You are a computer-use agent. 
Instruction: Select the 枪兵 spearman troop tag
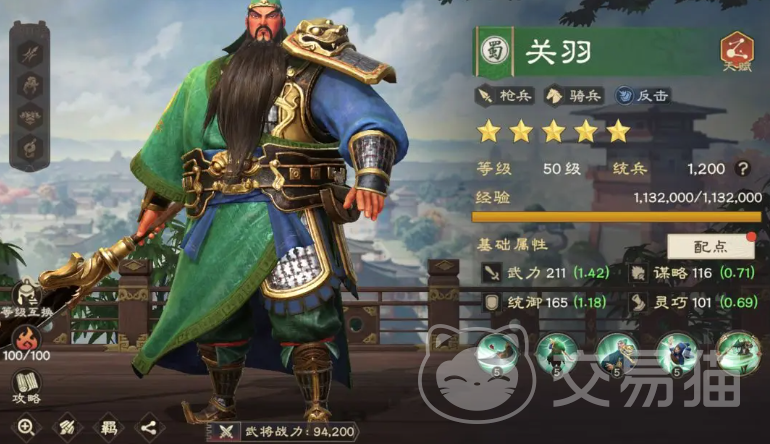tap(505, 95)
